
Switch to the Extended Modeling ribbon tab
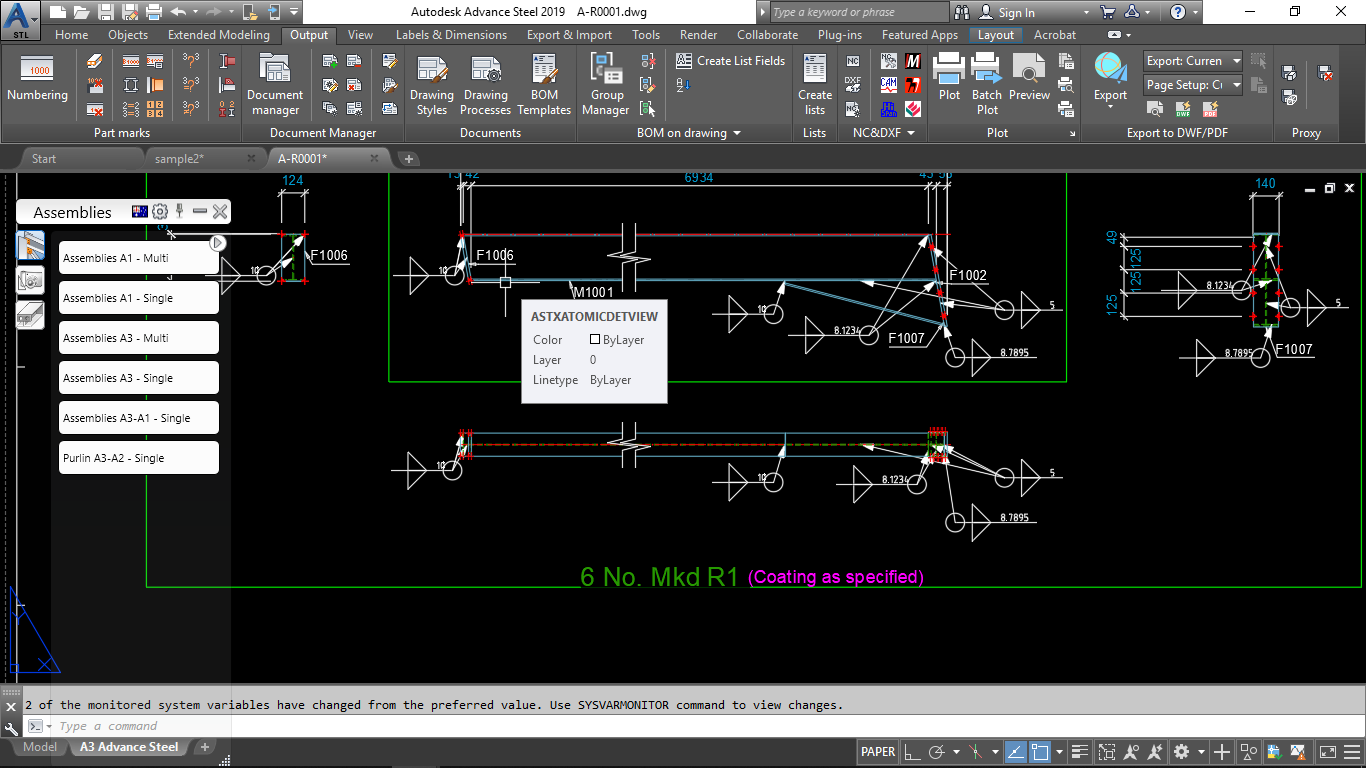pos(218,34)
